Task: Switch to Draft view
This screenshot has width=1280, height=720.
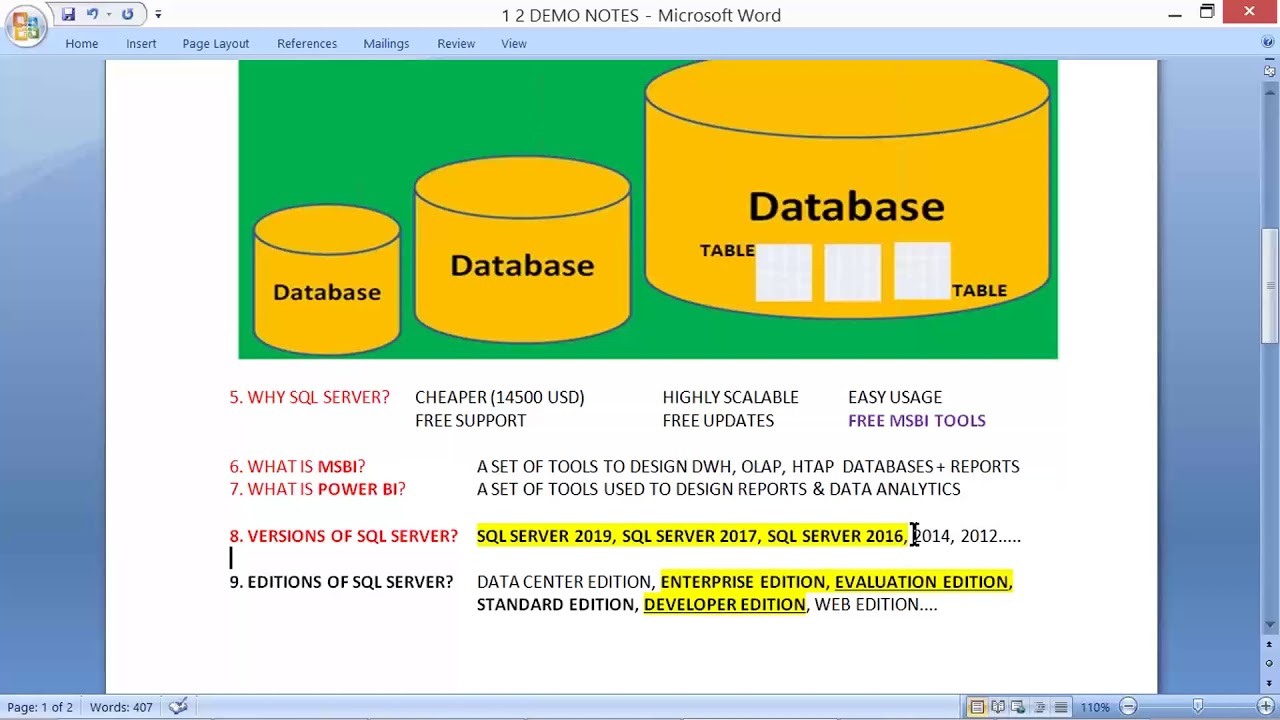Action: pos(1060,707)
